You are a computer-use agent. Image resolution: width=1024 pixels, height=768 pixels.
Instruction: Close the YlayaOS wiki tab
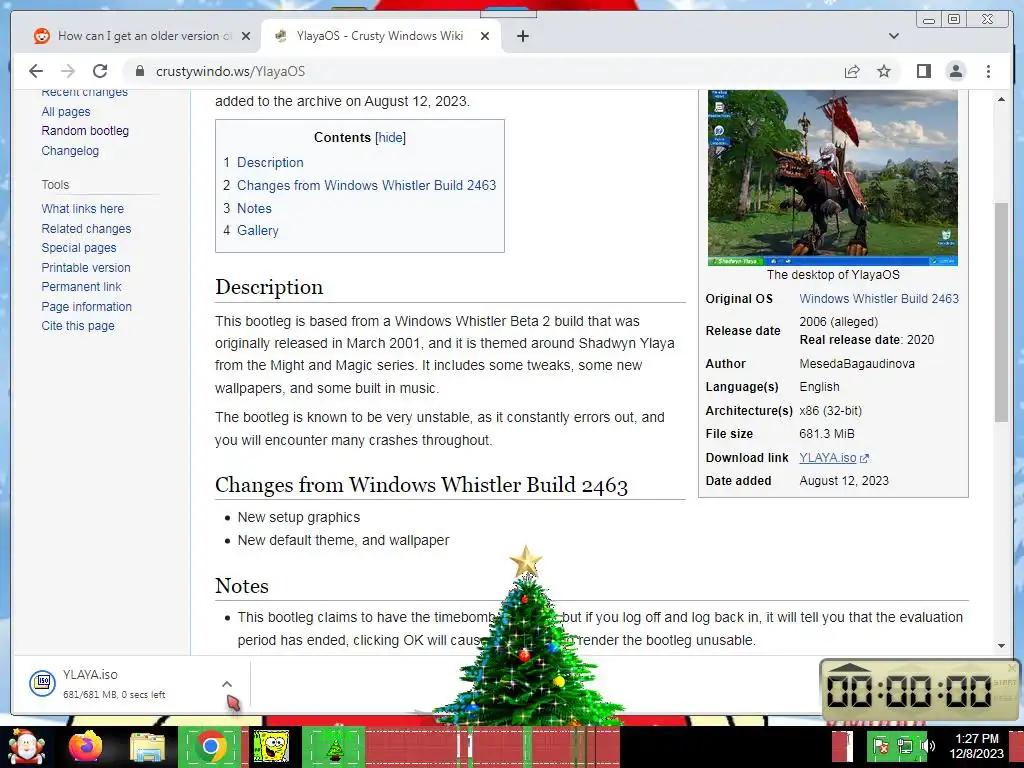click(485, 36)
